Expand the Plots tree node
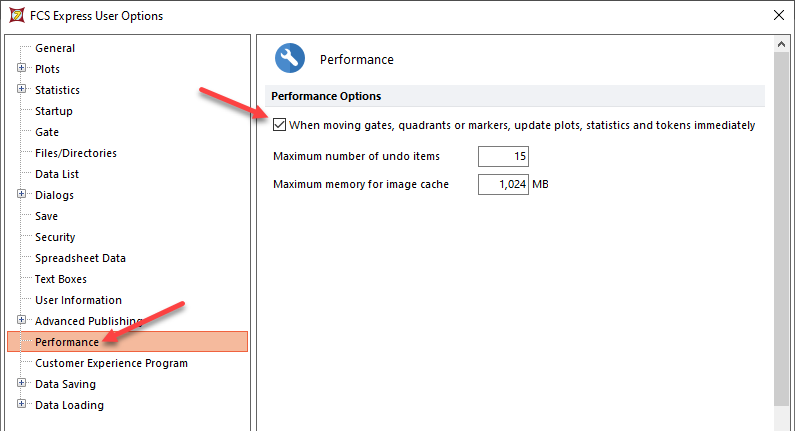Image resolution: width=795 pixels, height=431 pixels. [21, 69]
